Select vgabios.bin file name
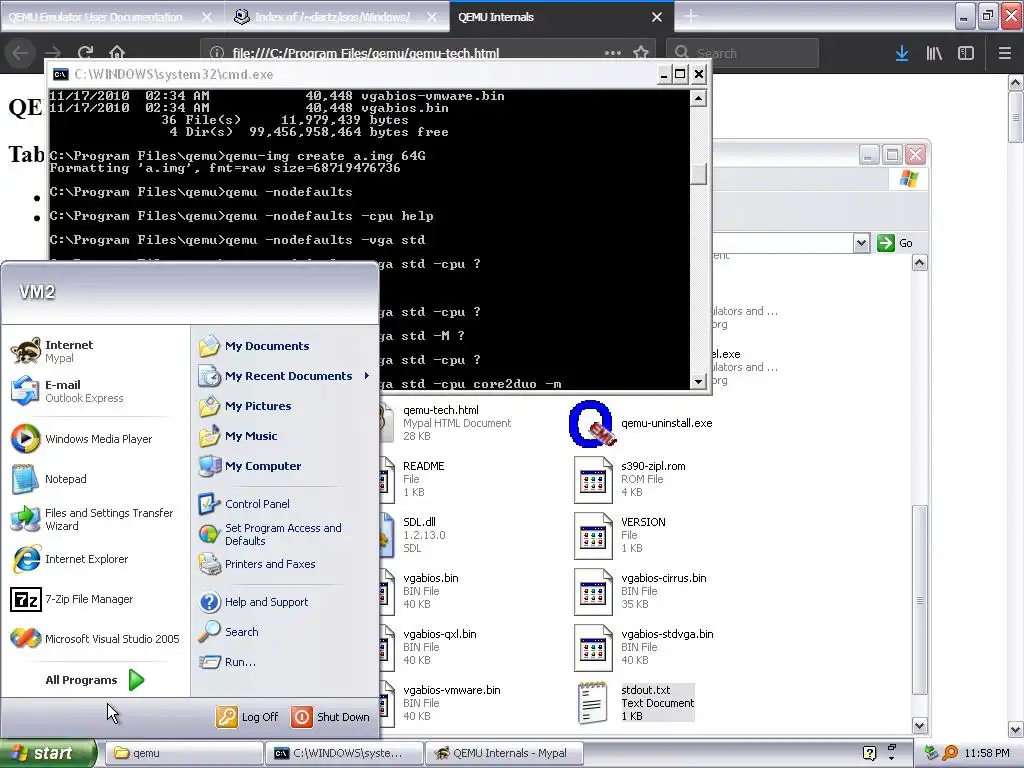 pyautogui.click(x=431, y=578)
